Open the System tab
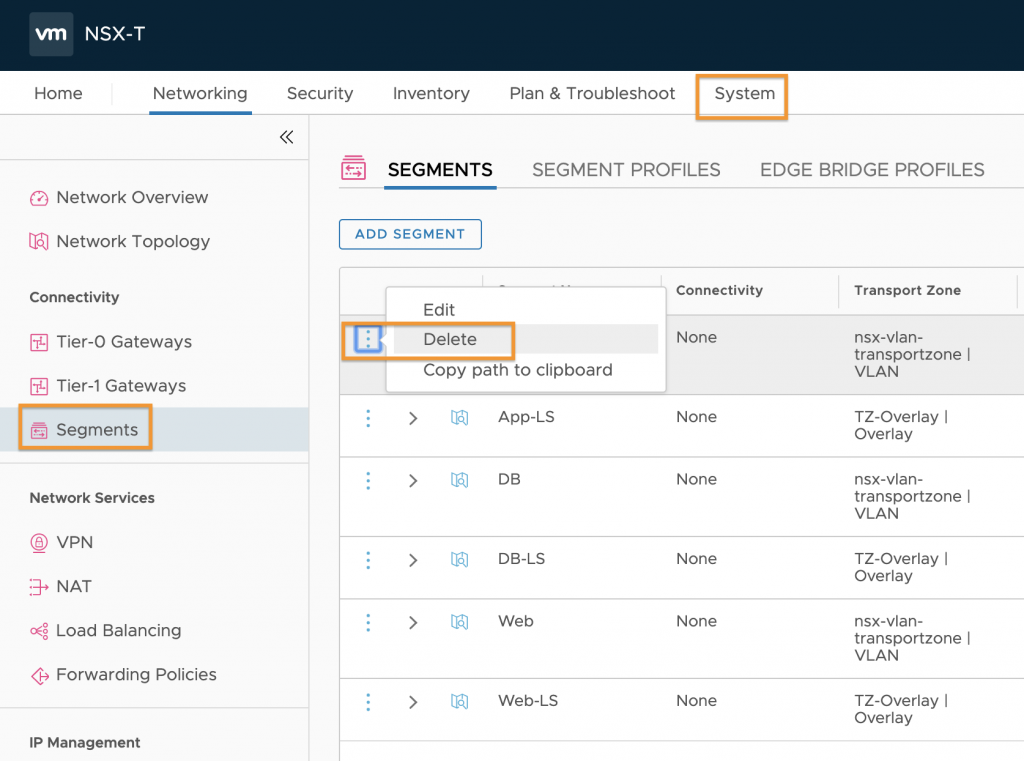The height and width of the screenshot is (761, 1024). (x=744, y=93)
